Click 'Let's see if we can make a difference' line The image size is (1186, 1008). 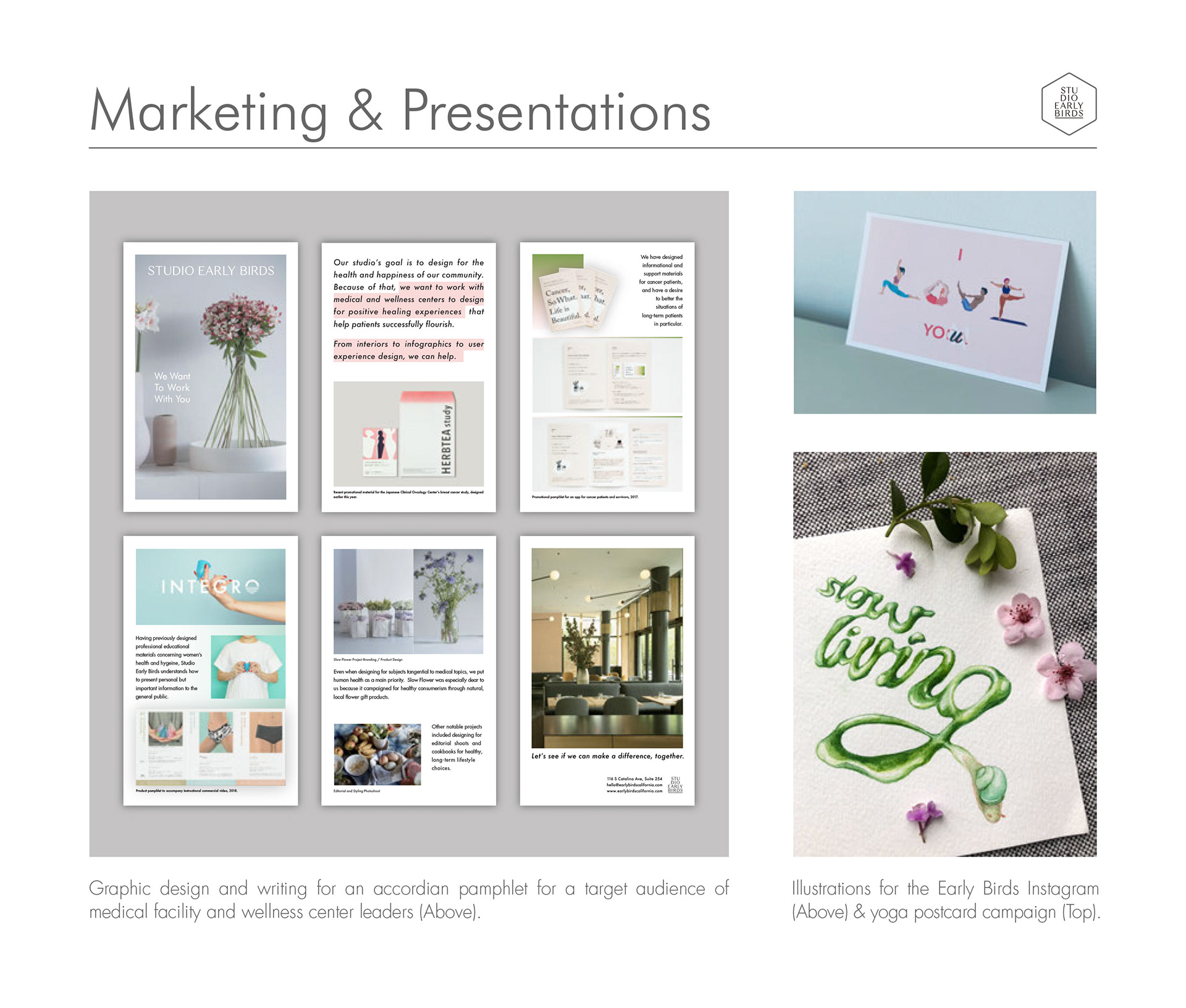pos(607,756)
